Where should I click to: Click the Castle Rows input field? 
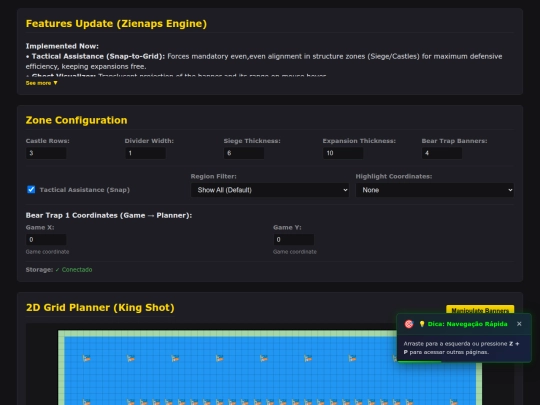coord(46,153)
